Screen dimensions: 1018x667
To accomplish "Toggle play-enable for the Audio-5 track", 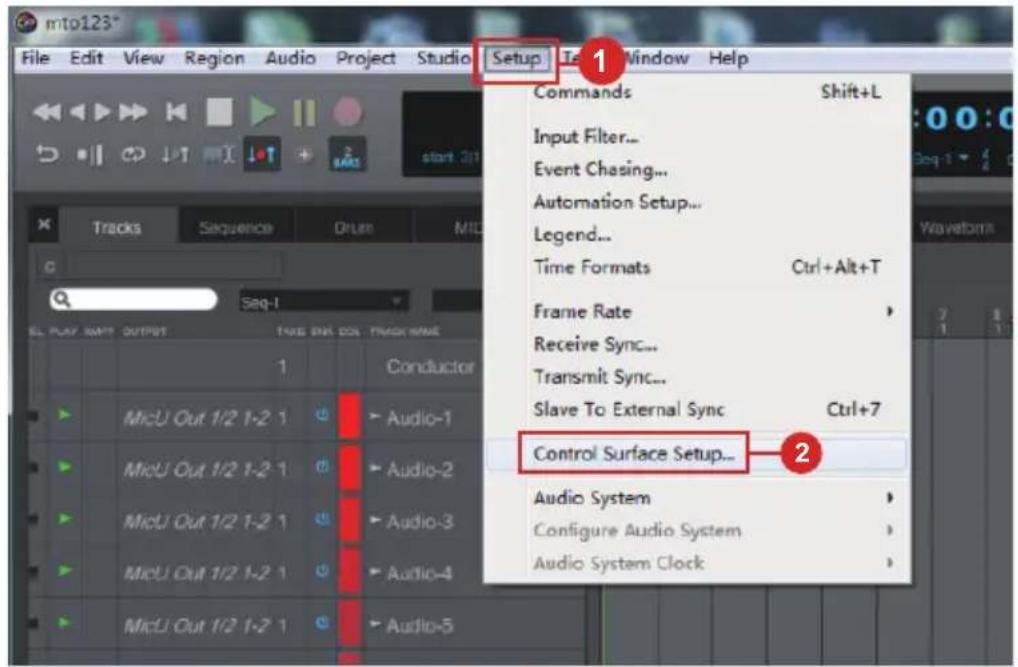I will pyautogui.click(x=64, y=622).
